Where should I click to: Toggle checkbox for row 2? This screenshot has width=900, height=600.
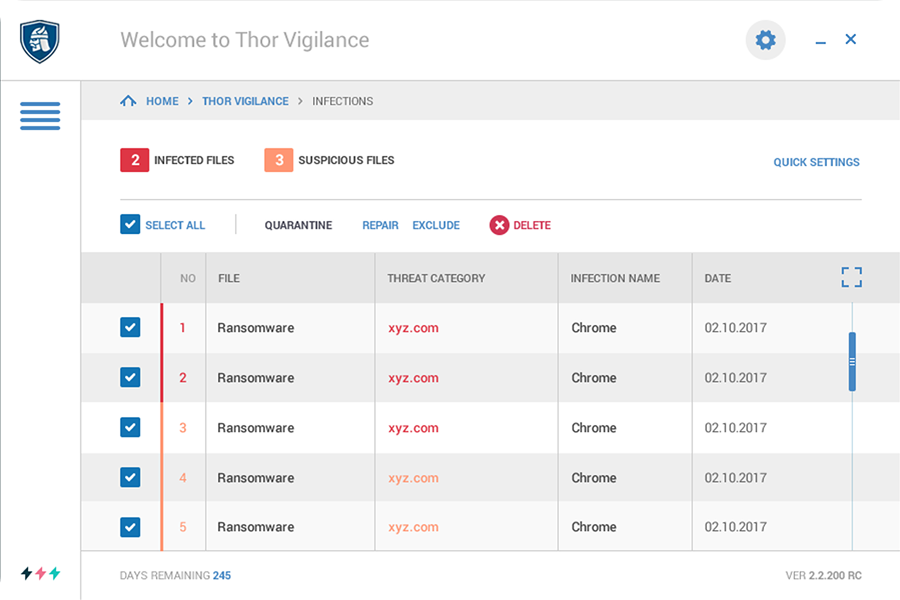pos(130,377)
